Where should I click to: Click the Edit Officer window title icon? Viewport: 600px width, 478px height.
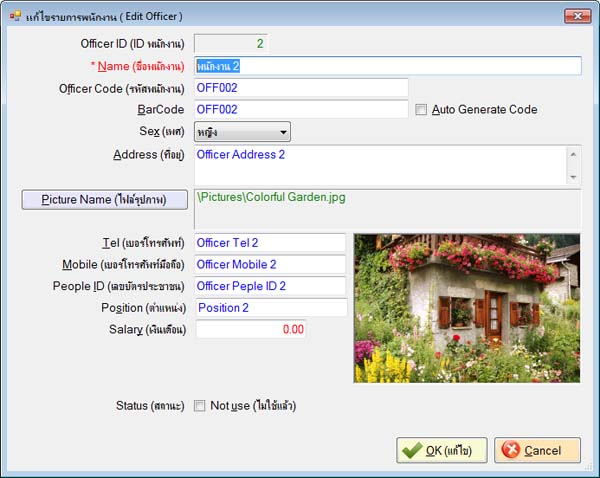pyautogui.click(x=15, y=16)
